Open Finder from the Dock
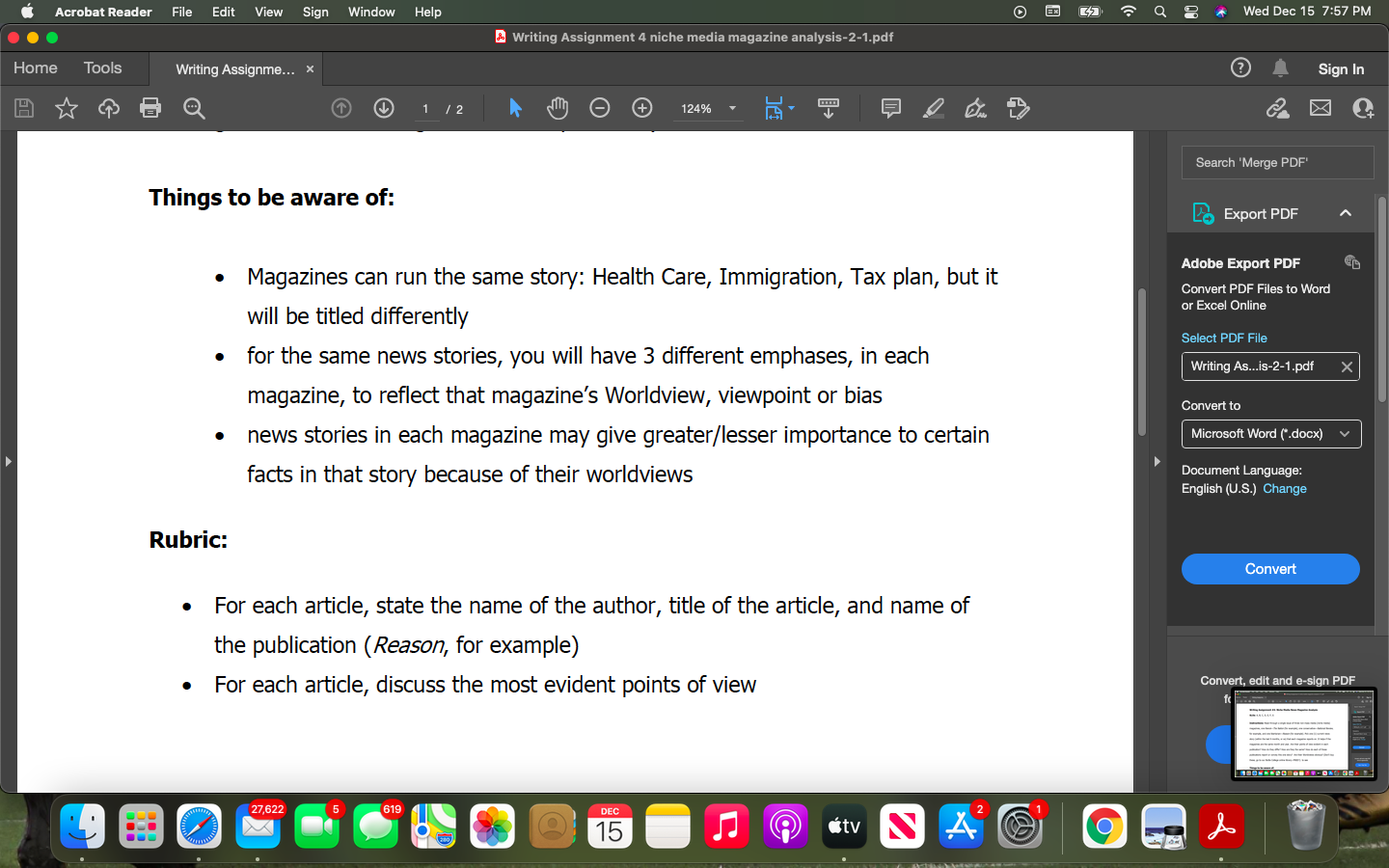The image size is (1389, 868). click(x=82, y=827)
